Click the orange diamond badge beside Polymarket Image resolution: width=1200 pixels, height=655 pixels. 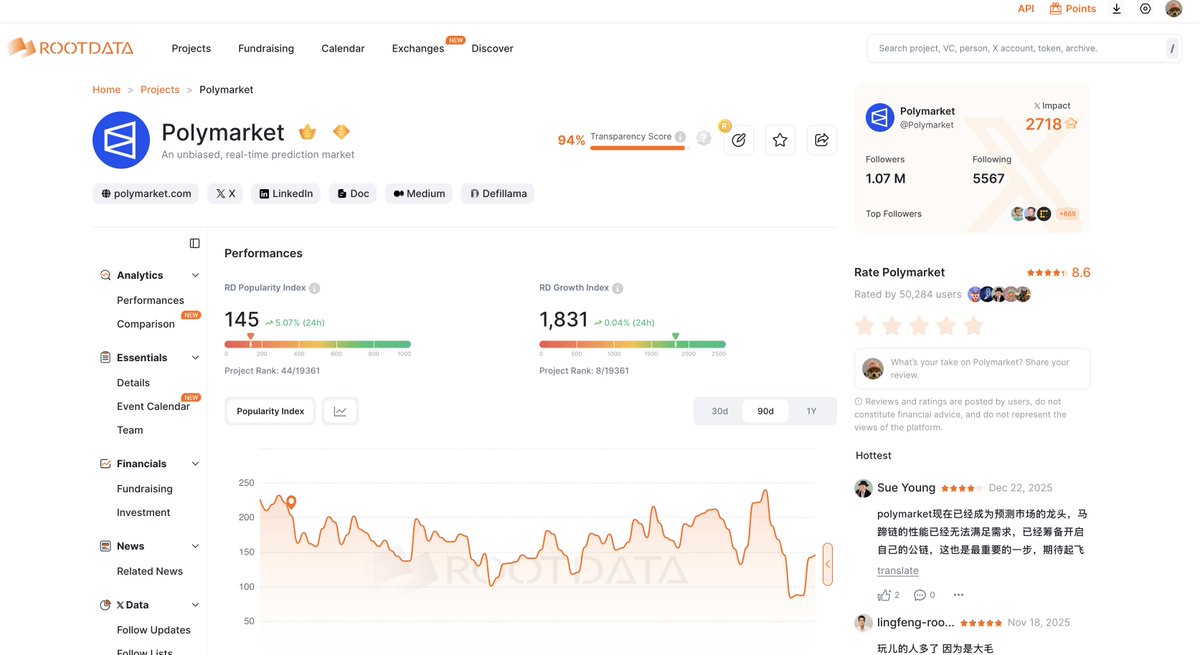(x=341, y=132)
